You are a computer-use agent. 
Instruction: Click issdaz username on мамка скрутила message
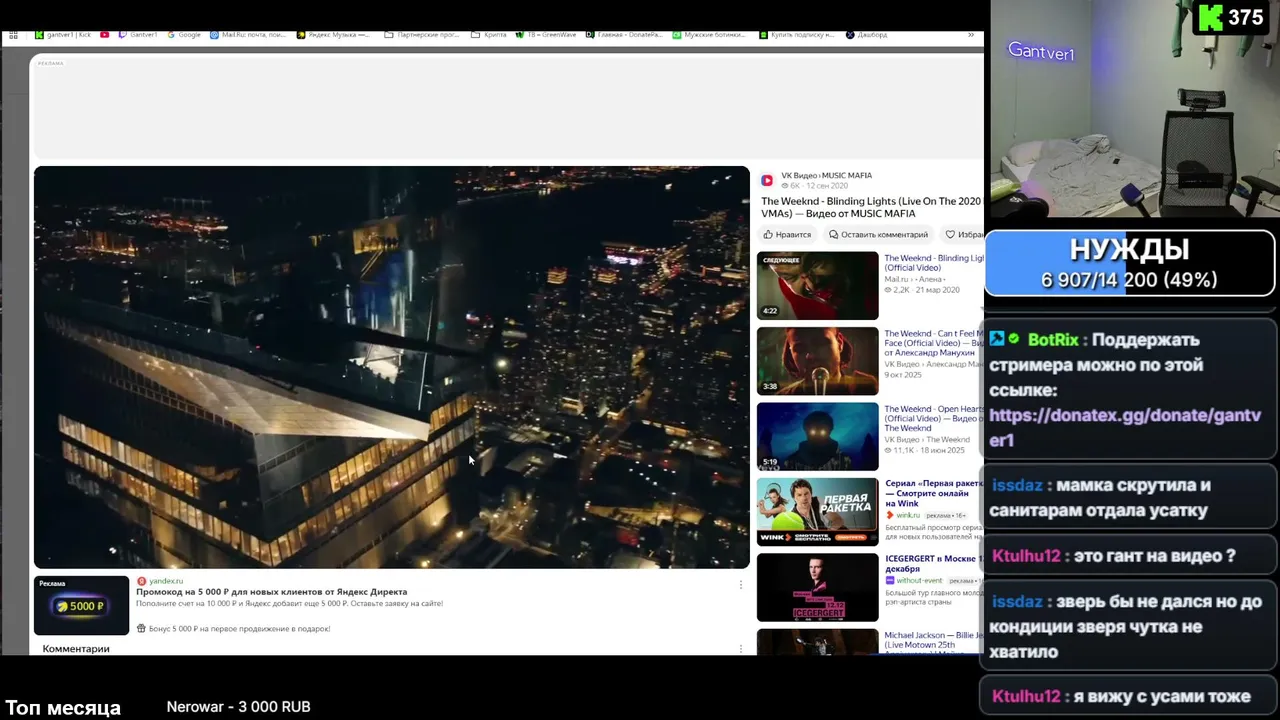coord(1017,485)
